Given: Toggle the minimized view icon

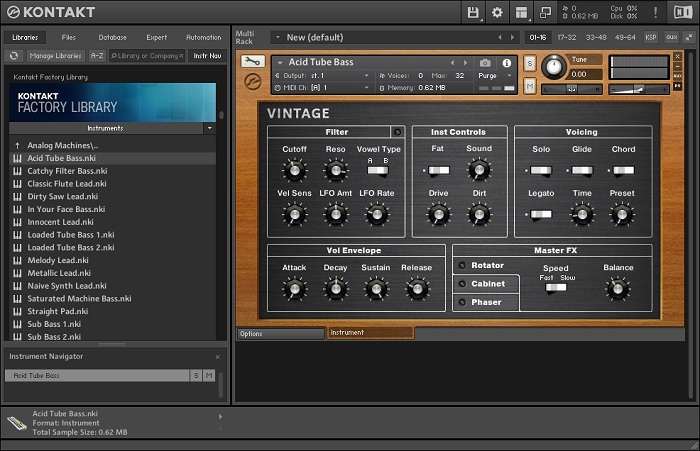Looking at the screenshot, I should [545, 12].
